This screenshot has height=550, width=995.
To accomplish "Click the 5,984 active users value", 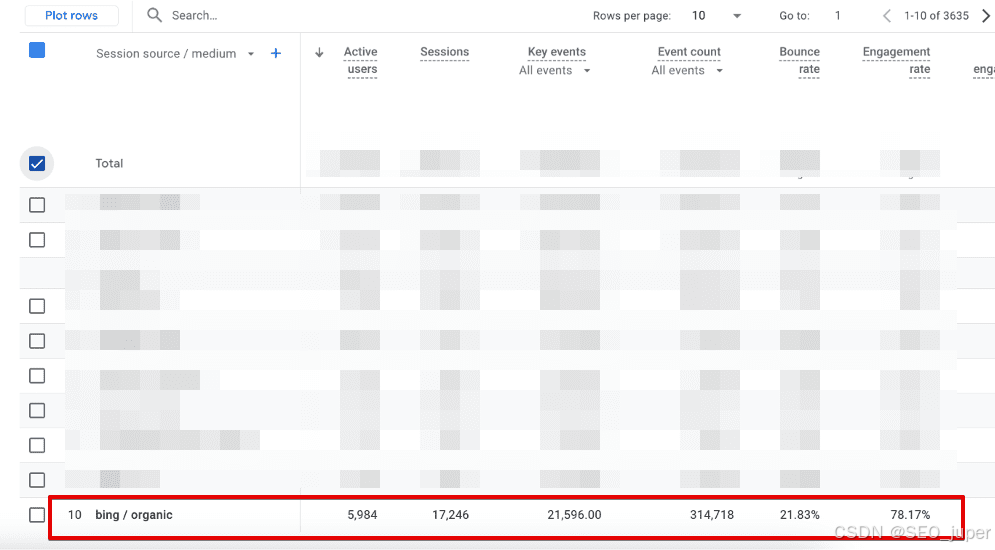I will pos(362,515).
